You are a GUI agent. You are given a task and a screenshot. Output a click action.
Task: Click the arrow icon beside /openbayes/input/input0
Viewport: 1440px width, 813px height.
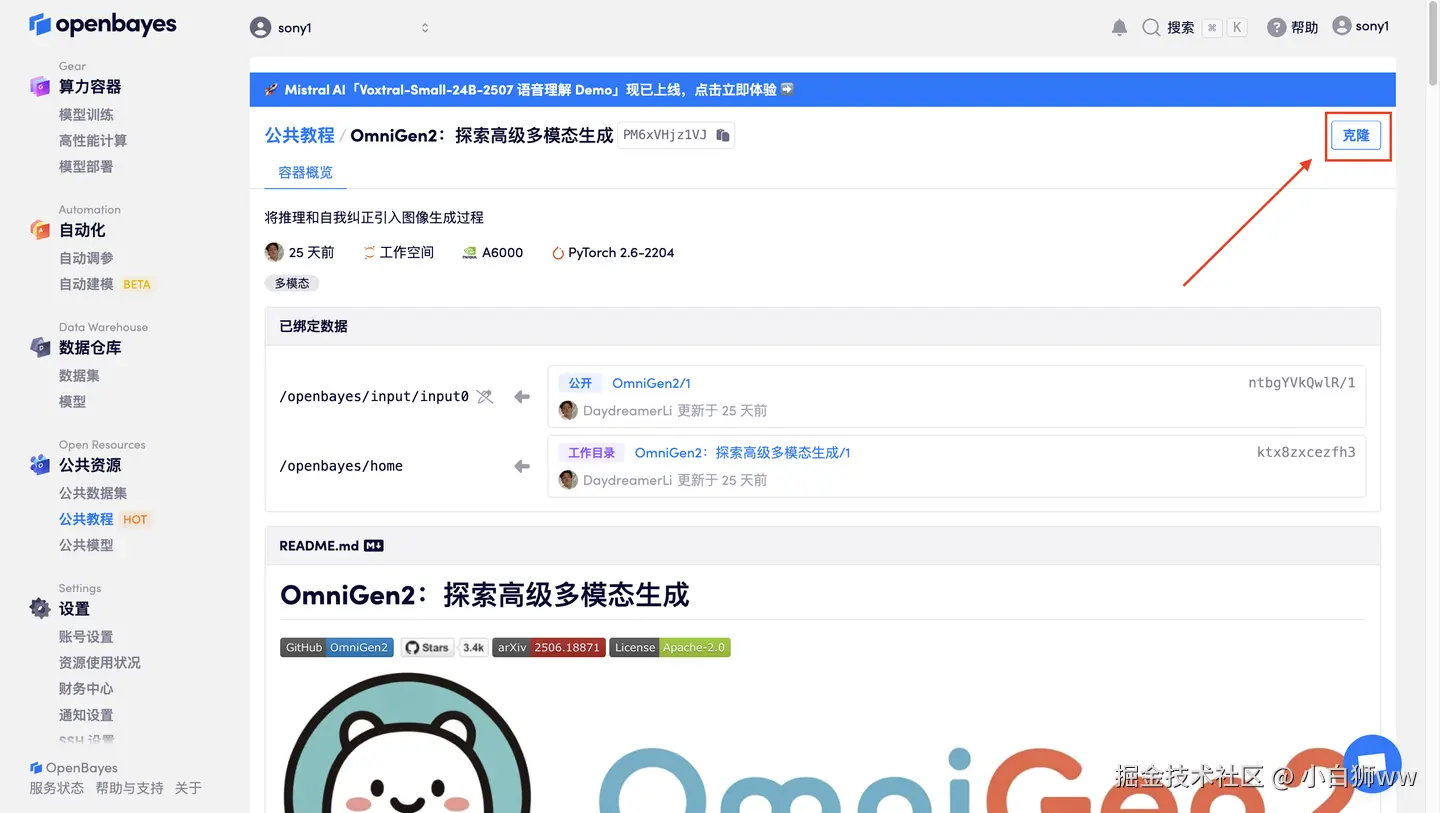click(522, 397)
